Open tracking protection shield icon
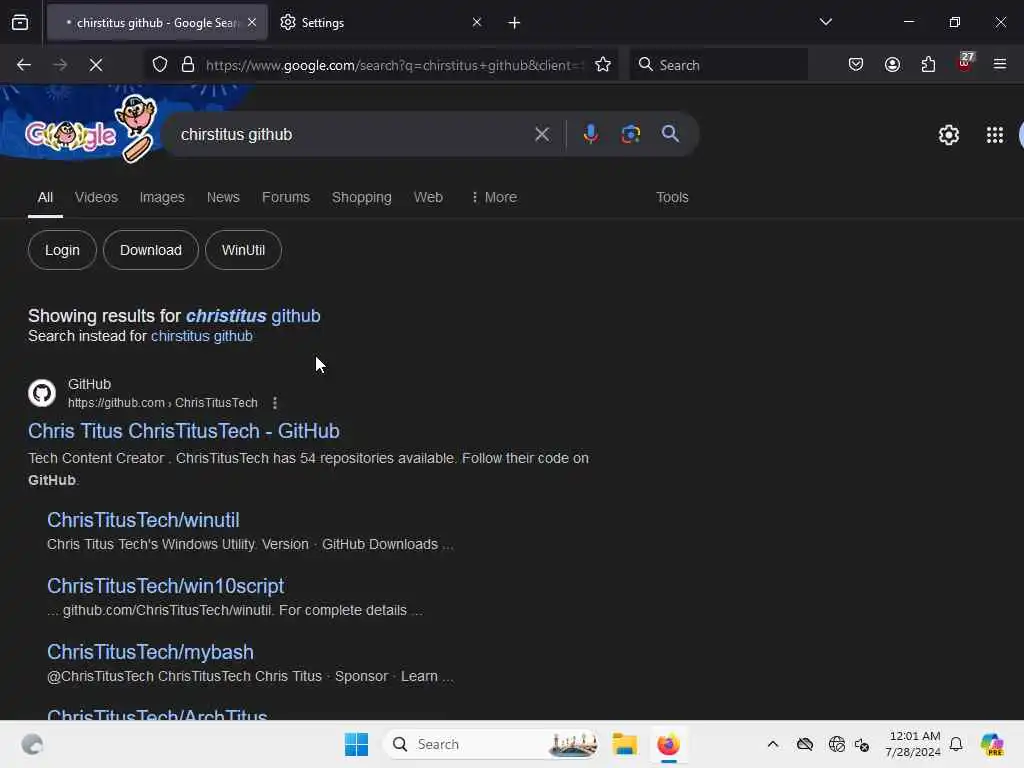 pyautogui.click(x=160, y=65)
